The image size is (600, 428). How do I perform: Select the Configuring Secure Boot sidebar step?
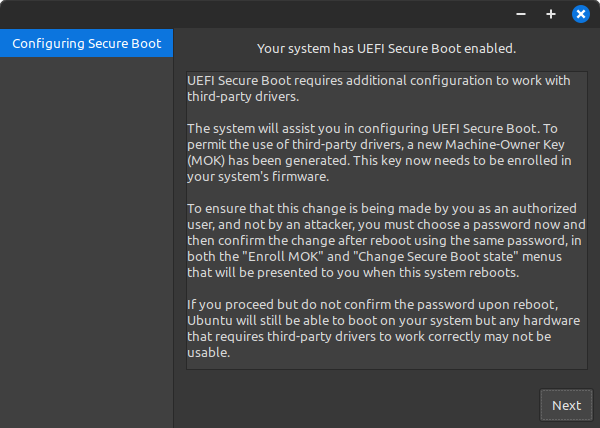87,44
